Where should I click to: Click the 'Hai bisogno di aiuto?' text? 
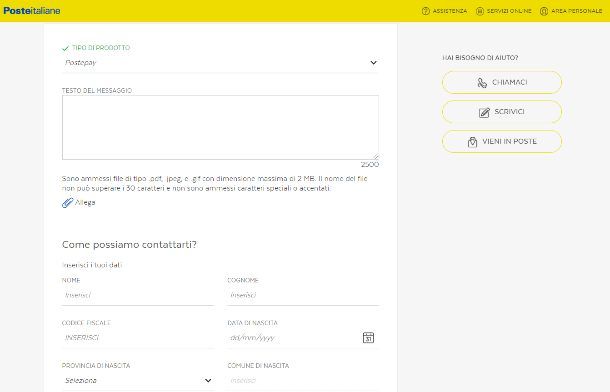point(480,58)
